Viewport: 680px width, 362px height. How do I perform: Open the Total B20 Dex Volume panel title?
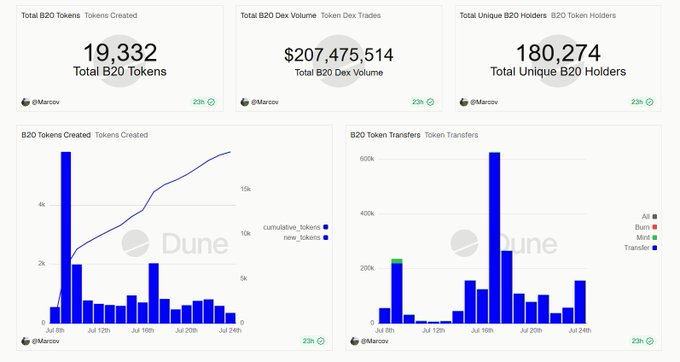(x=278, y=15)
